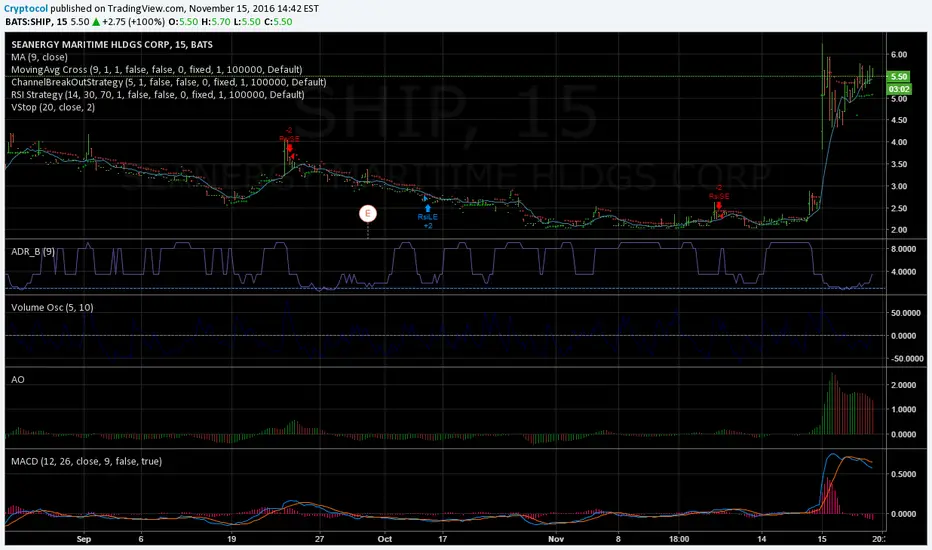
Task: Click the red RsiSE arrow near September 27
Action: point(289,147)
